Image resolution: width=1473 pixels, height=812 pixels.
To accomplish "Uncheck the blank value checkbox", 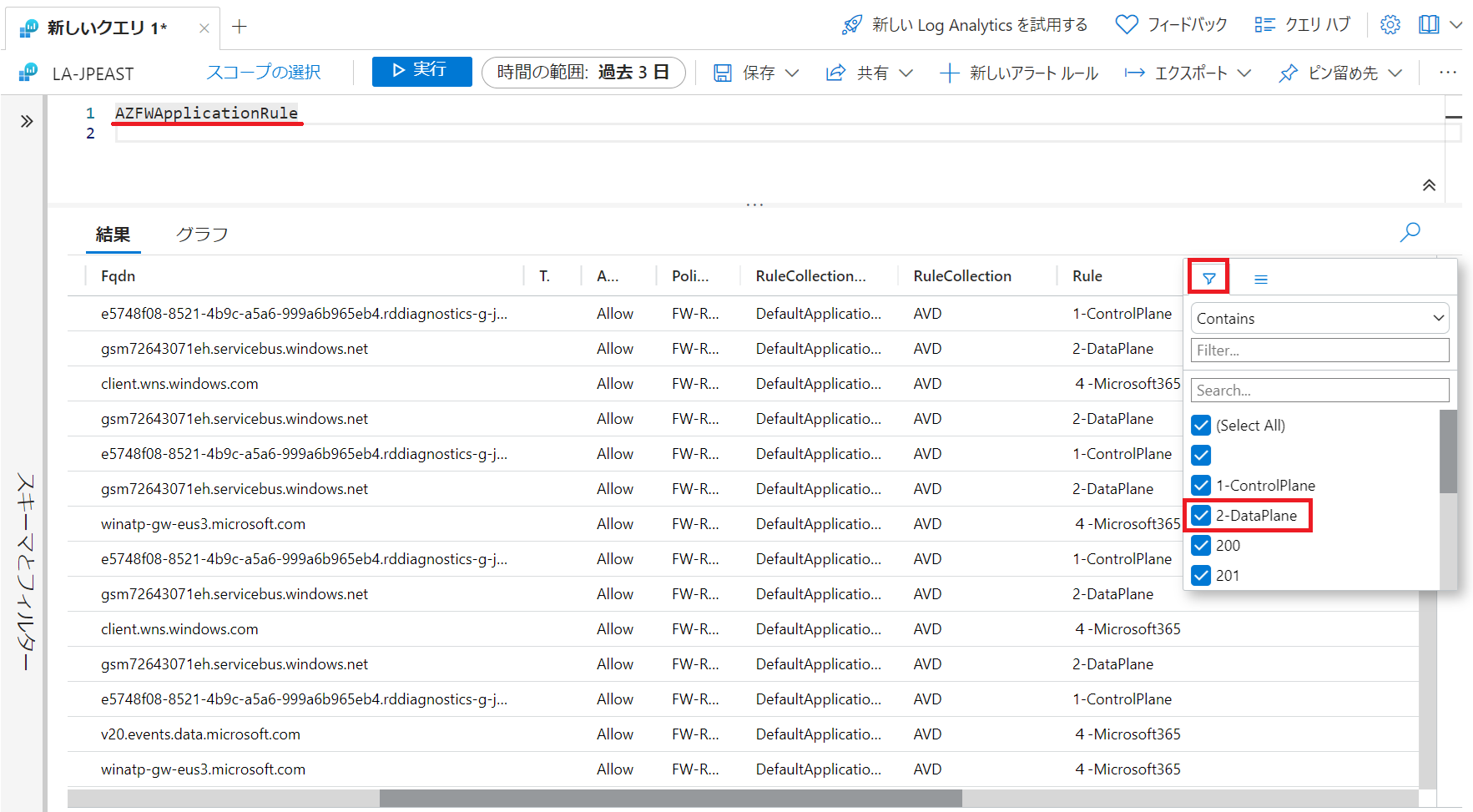I will (1201, 456).
